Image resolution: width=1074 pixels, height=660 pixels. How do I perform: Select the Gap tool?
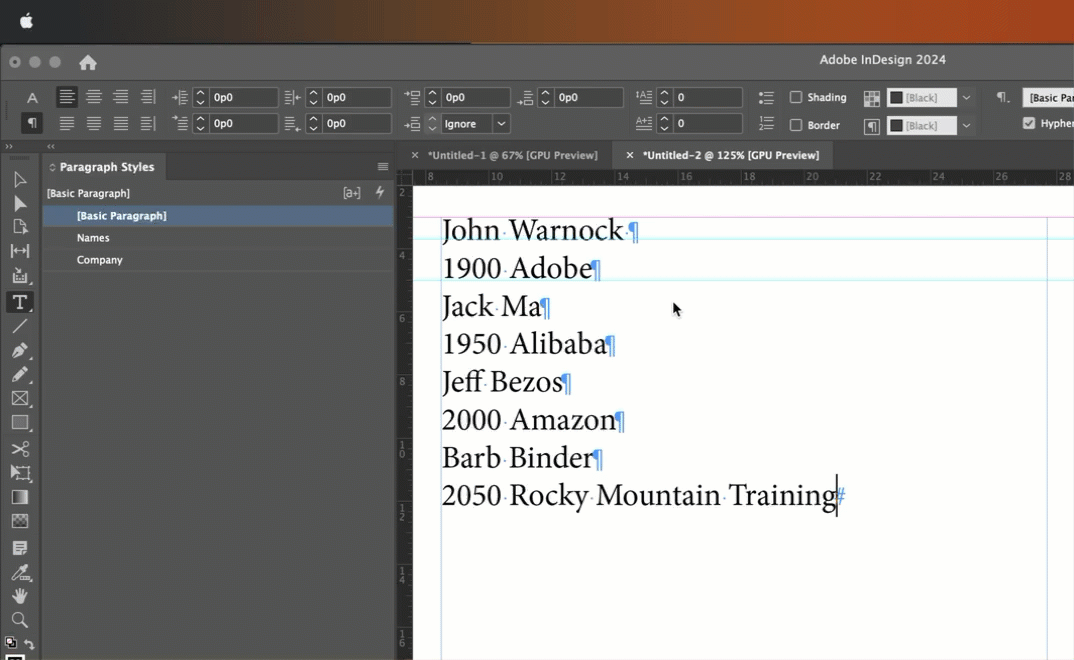20,251
